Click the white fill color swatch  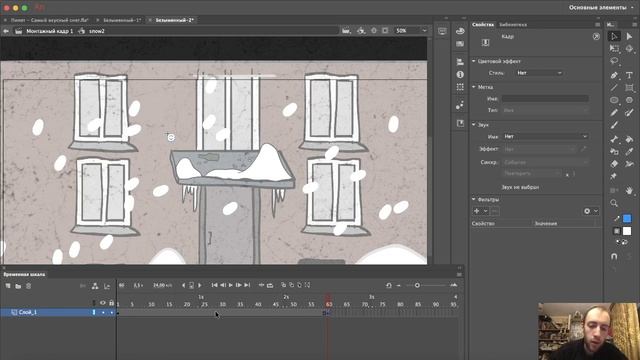(627, 231)
